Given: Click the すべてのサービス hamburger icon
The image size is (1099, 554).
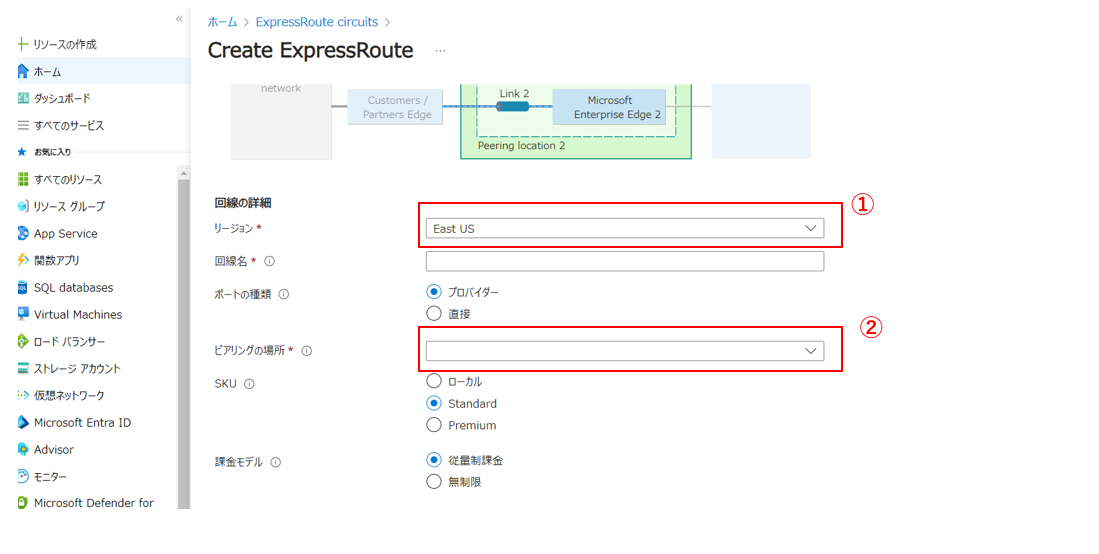Looking at the screenshot, I should pyautogui.click(x=23, y=126).
